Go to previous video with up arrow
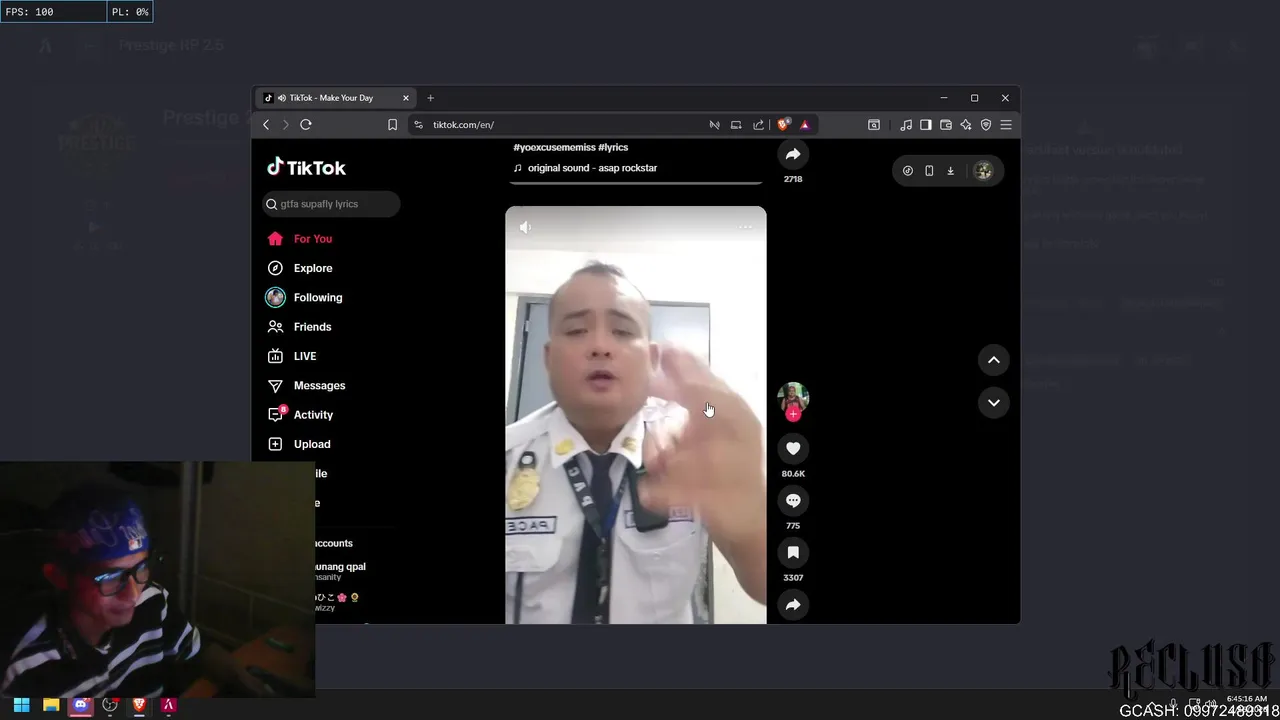The width and height of the screenshot is (1280, 720). point(994,360)
